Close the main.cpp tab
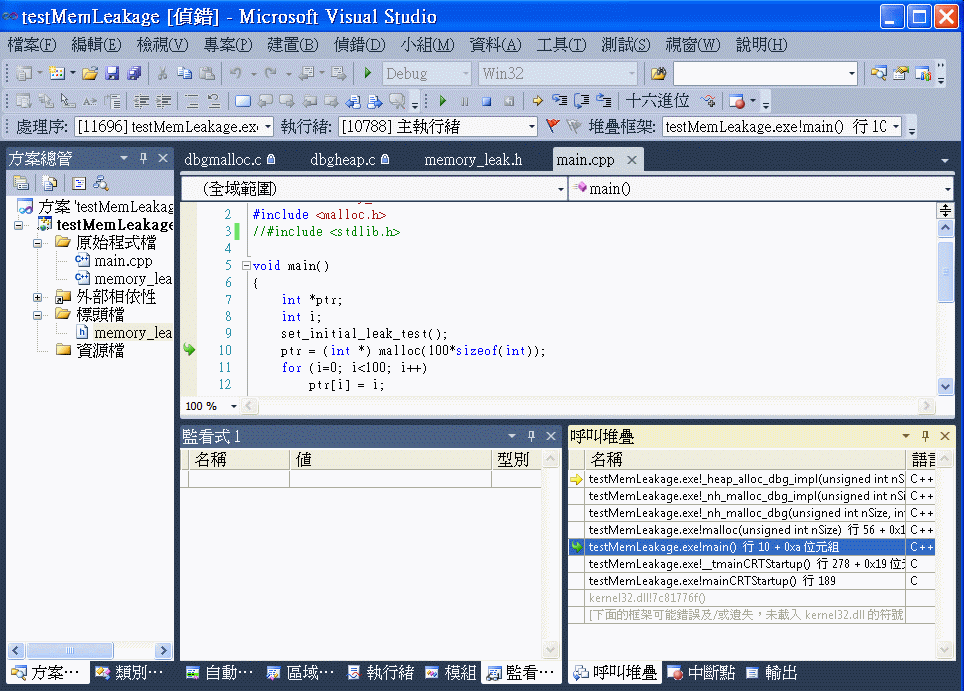Screen dimensions: 964x691 [631, 160]
